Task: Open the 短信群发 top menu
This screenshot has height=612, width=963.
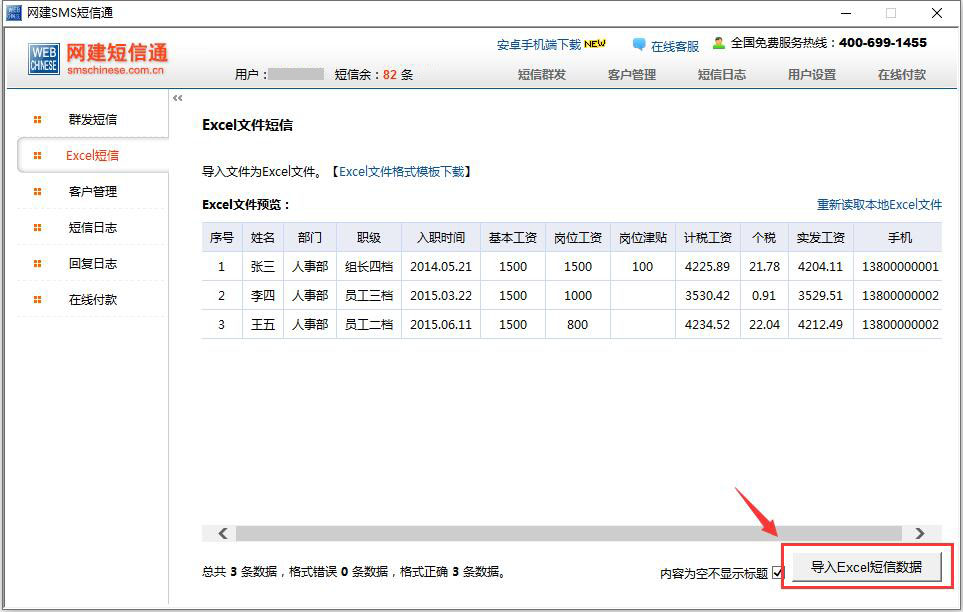Action: (x=541, y=75)
